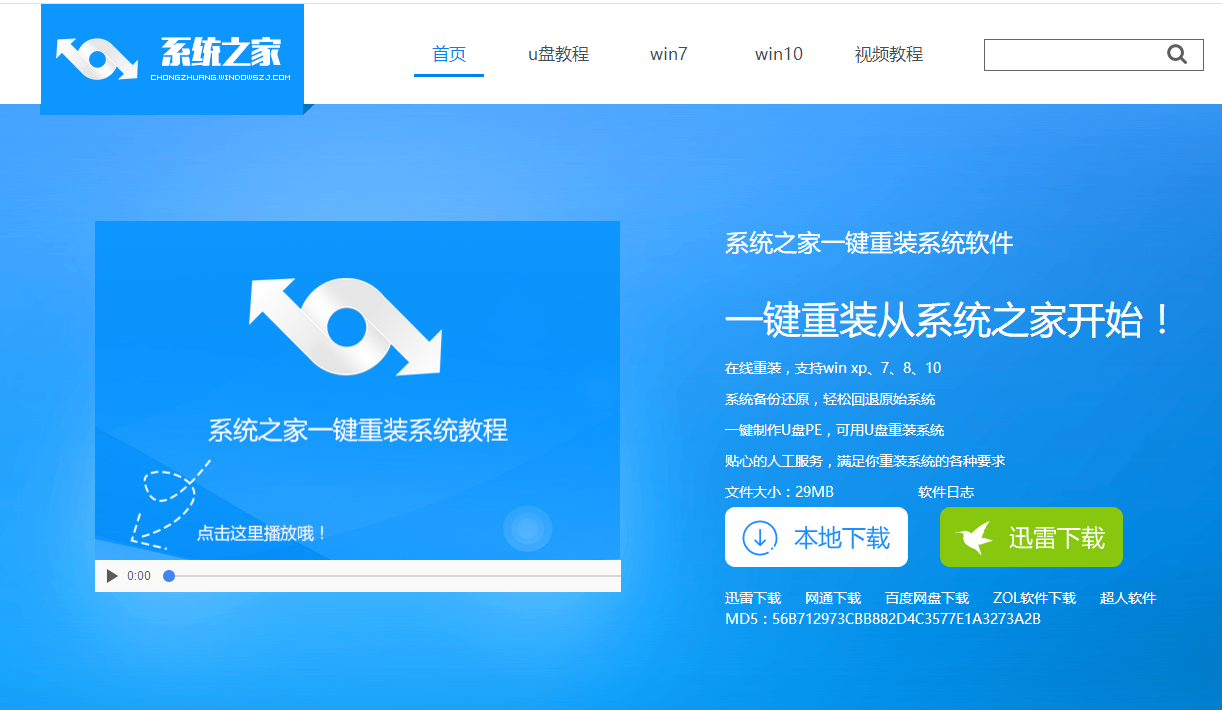Switch to the win10 section
Image resolution: width=1222 pixels, height=710 pixels.
click(778, 55)
